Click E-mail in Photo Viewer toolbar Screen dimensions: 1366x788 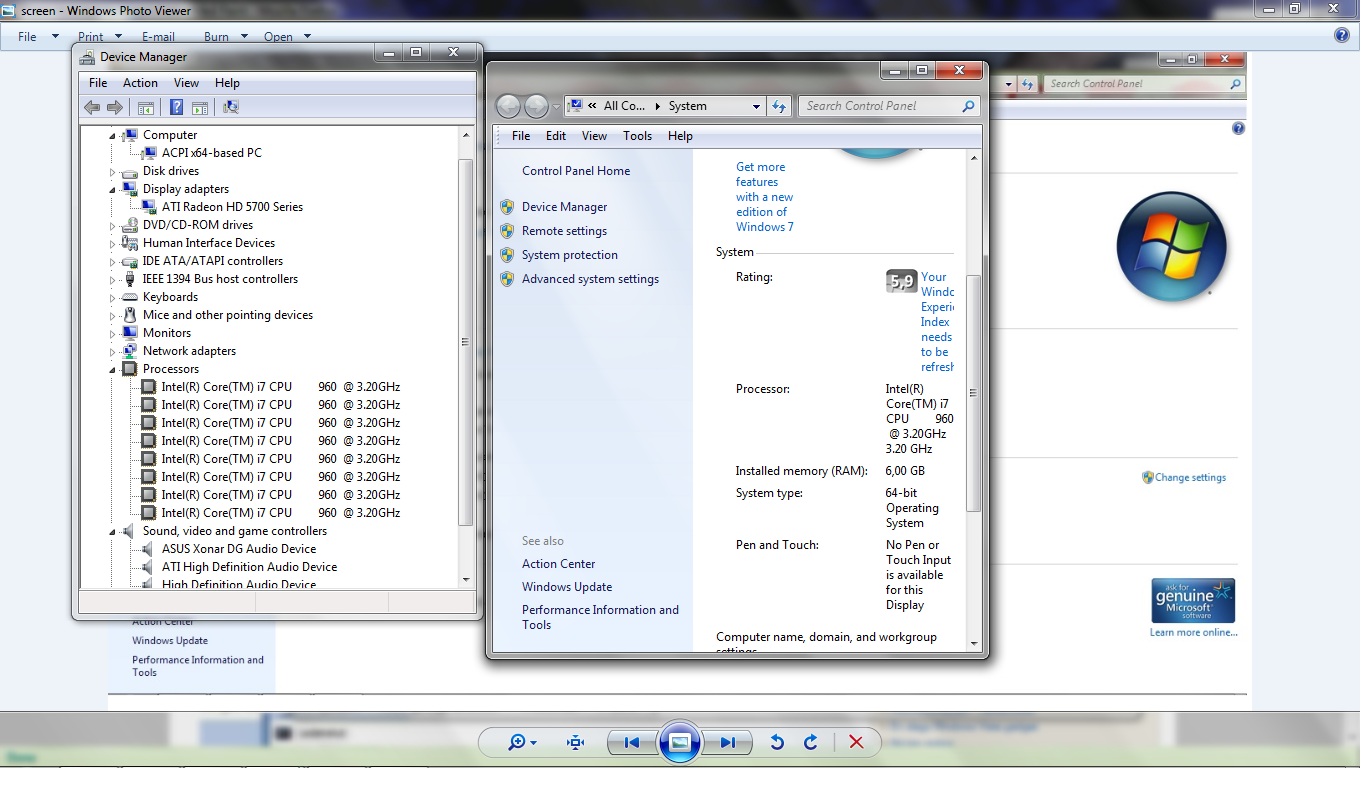[158, 37]
